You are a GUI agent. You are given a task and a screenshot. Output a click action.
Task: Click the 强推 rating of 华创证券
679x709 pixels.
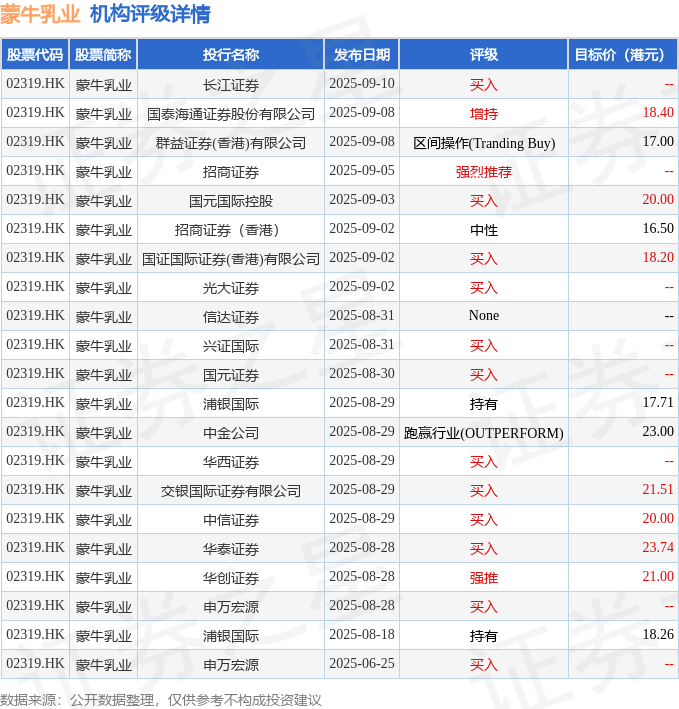click(x=484, y=577)
